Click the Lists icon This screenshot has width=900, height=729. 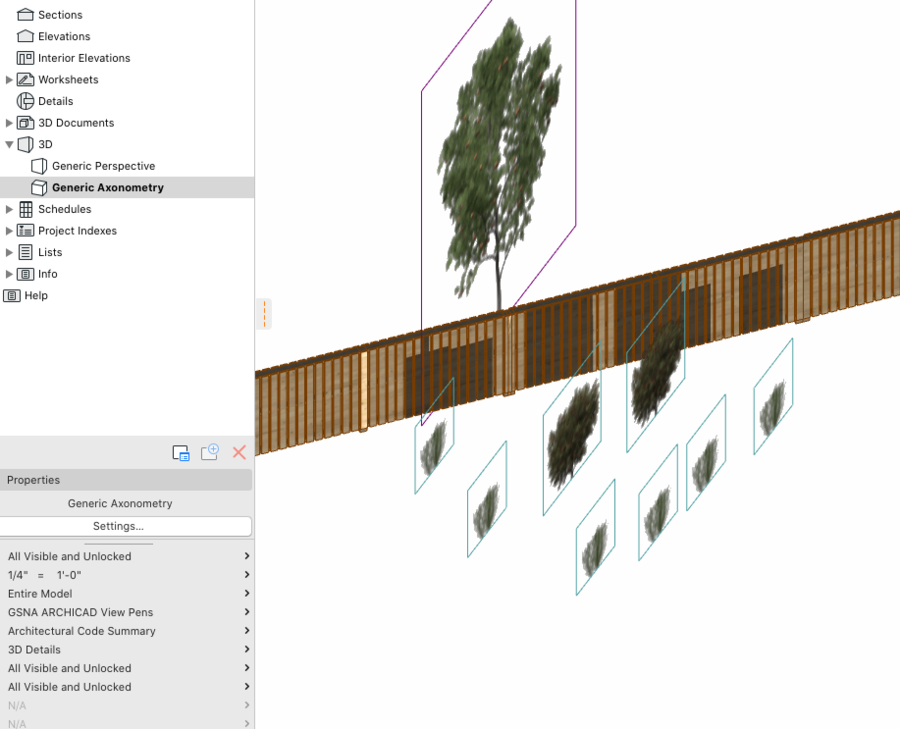26,252
